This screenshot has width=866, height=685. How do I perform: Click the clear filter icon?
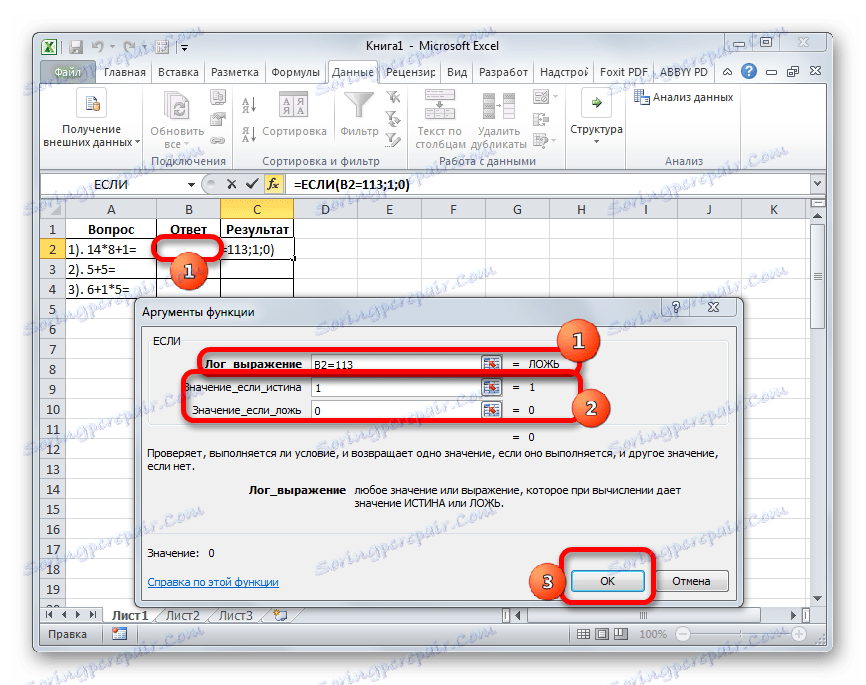click(393, 98)
